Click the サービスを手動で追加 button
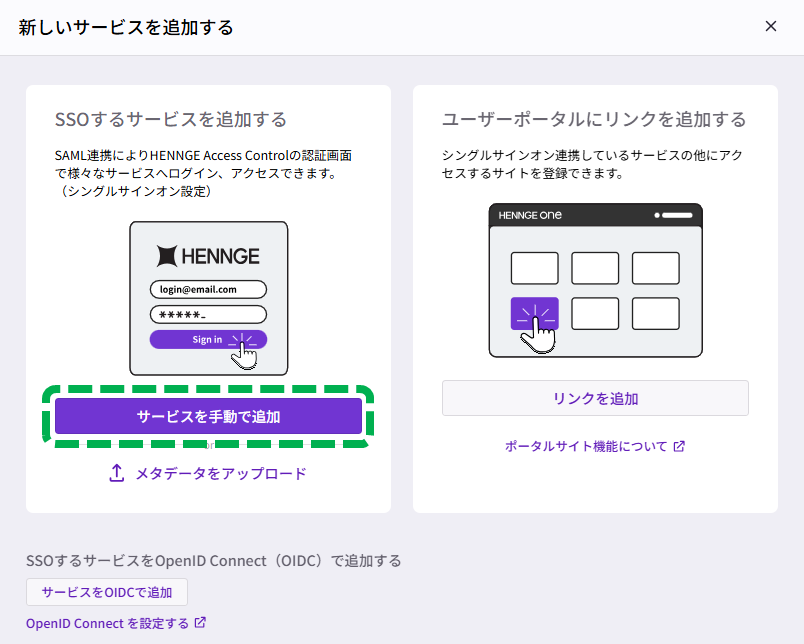 point(208,416)
